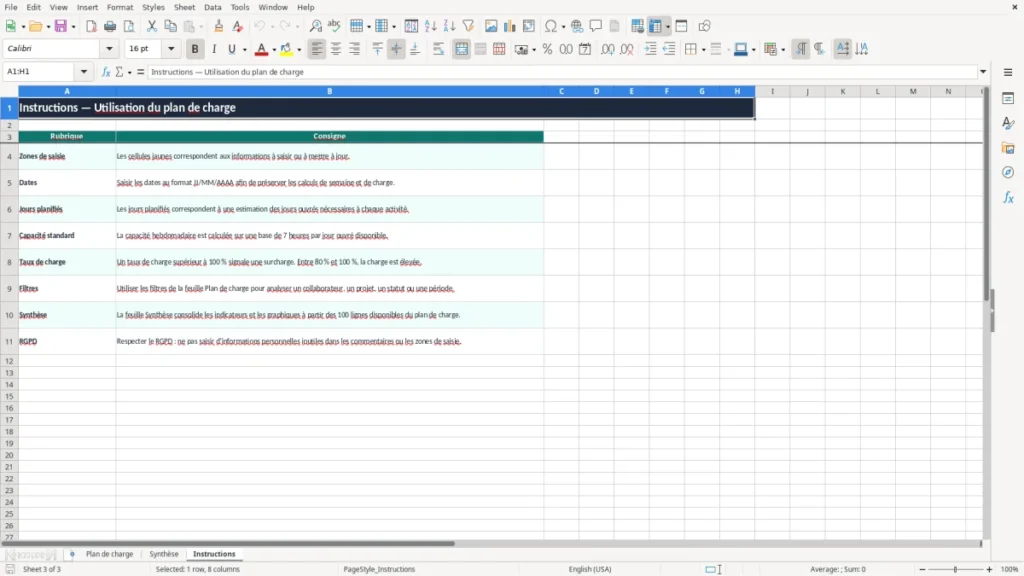This screenshot has width=1024, height=576.
Task: Copy the selection
Action: point(170,26)
